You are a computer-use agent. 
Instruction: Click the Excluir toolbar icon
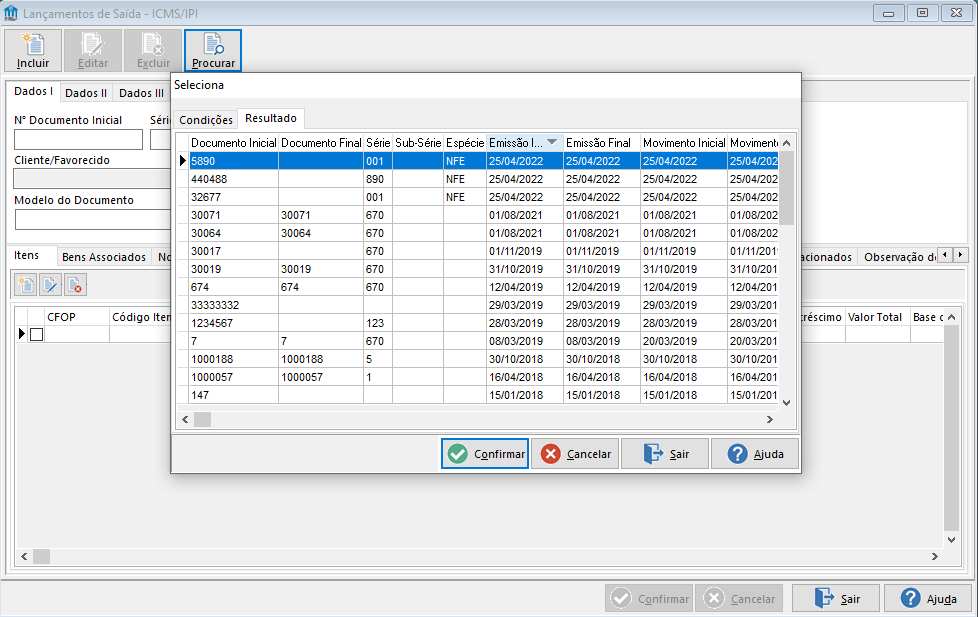(x=153, y=51)
